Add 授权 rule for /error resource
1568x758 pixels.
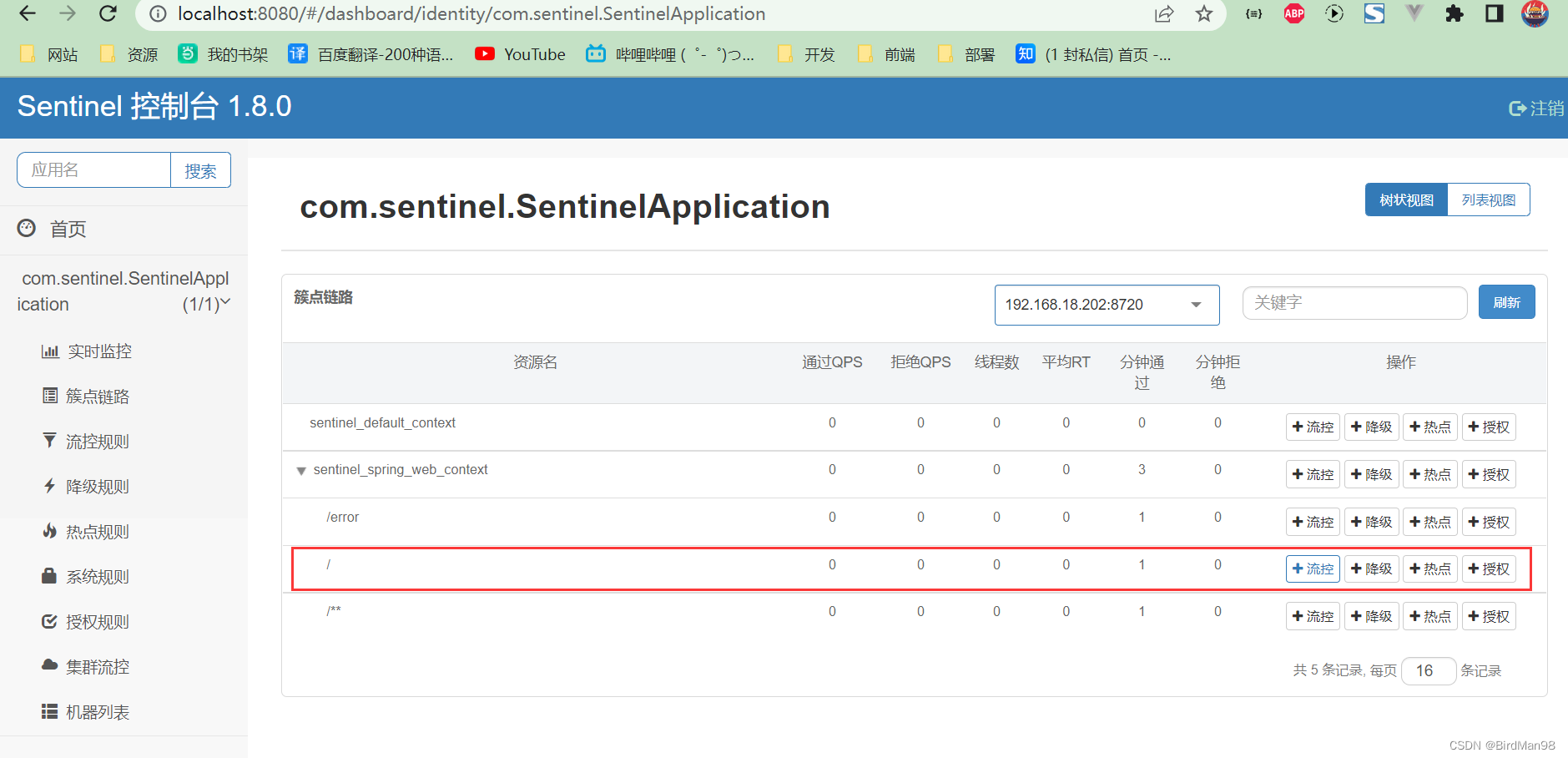tap(1489, 522)
